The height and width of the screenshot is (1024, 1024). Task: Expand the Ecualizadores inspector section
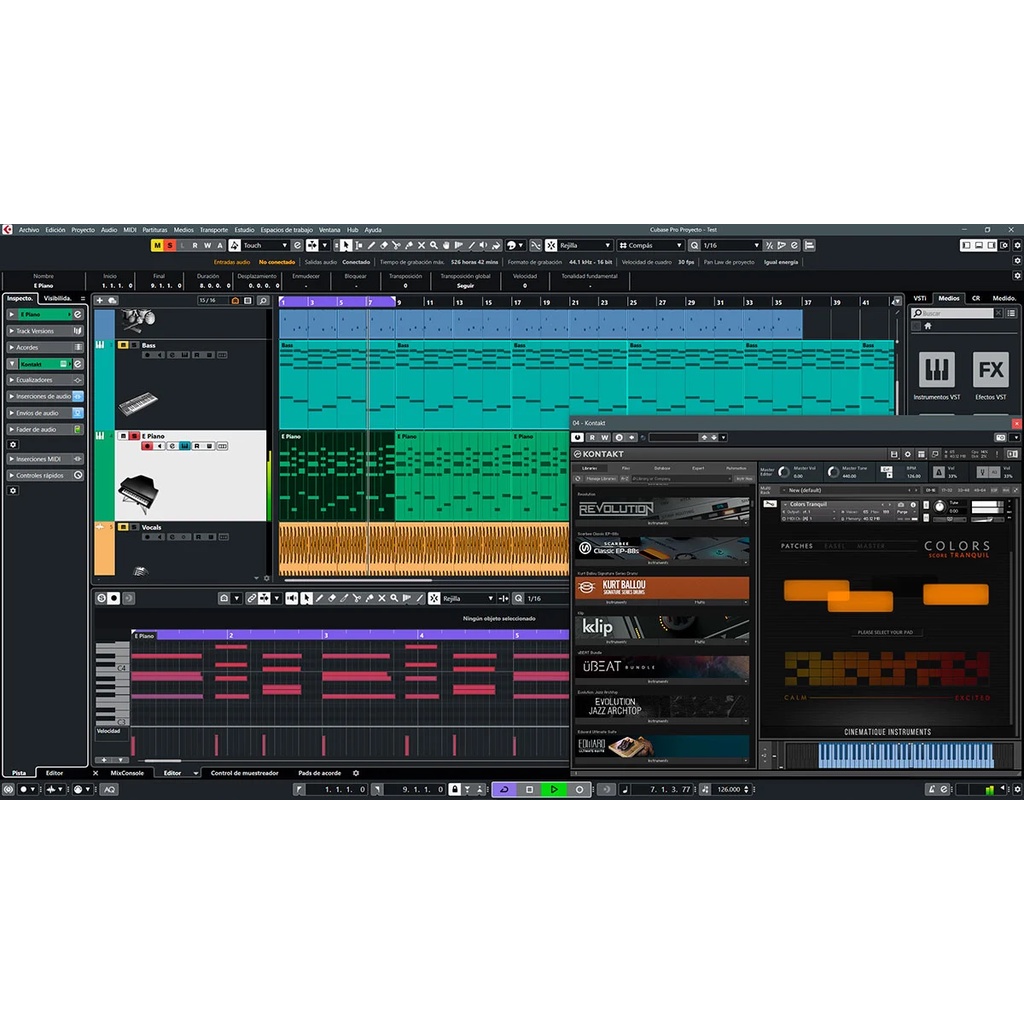point(44,380)
